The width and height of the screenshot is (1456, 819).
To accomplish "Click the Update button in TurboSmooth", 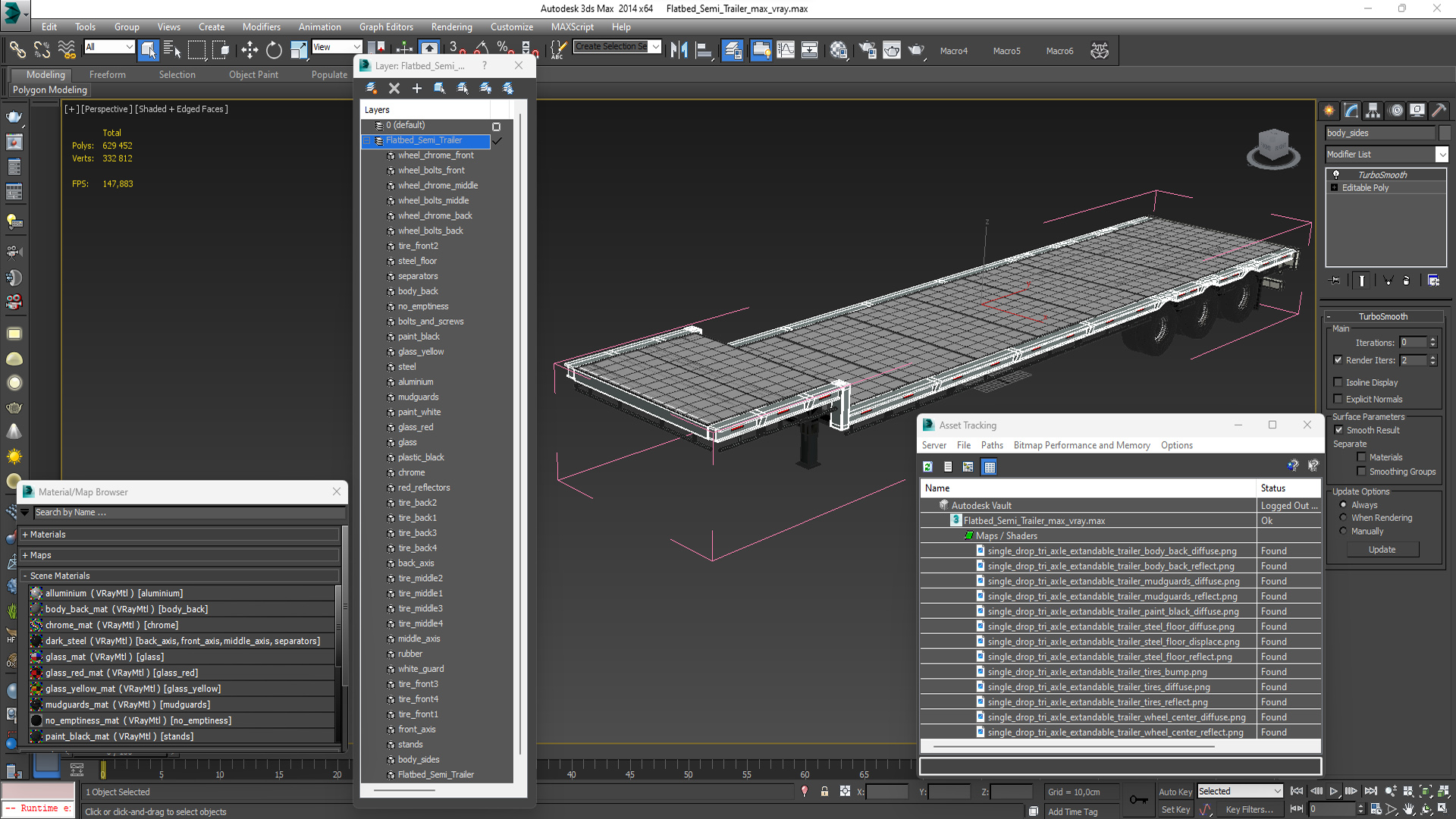I will pos(1382,550).
